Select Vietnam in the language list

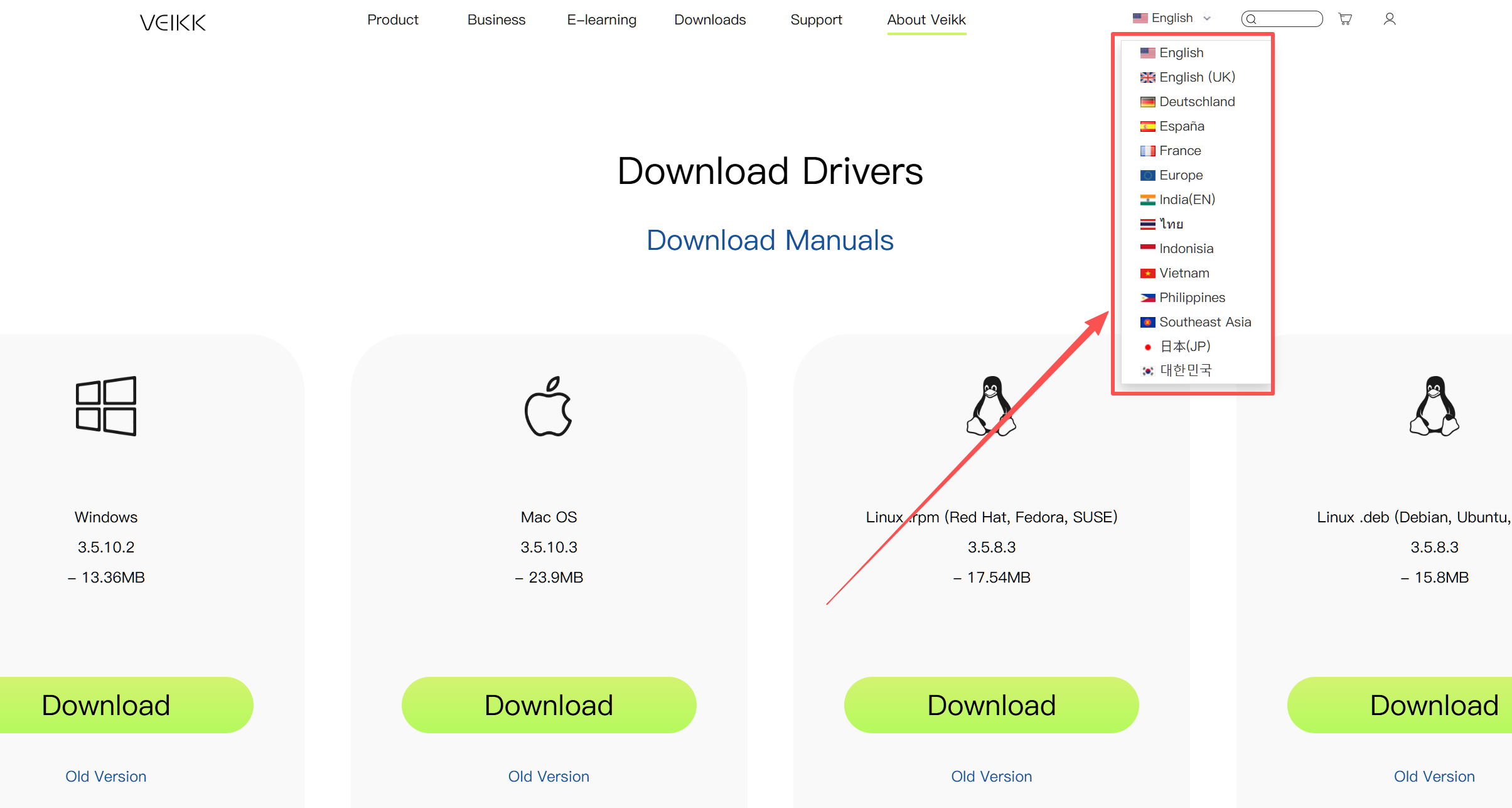(1184, 273)
